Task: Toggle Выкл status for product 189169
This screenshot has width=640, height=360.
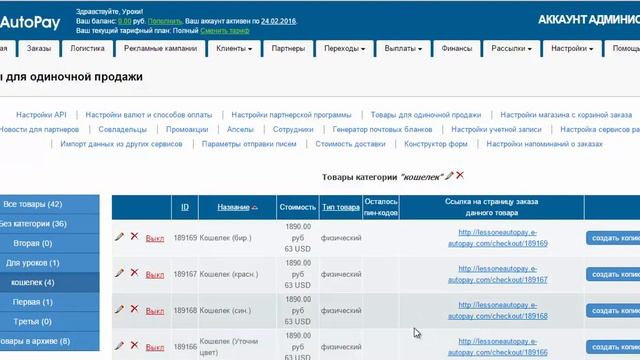Action: pyautogui.click(x=155, y=238)
